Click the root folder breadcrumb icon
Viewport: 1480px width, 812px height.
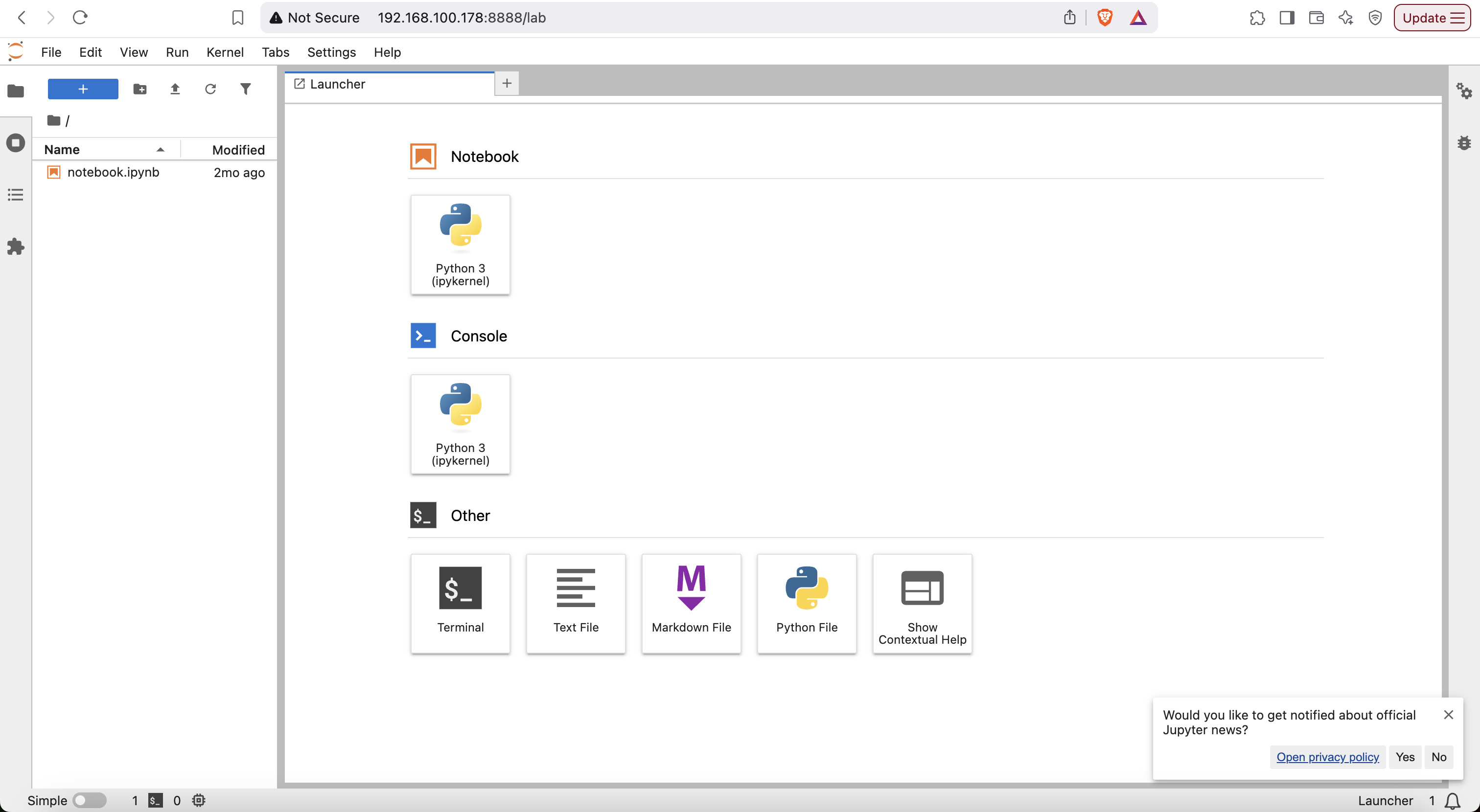[54, 120]
